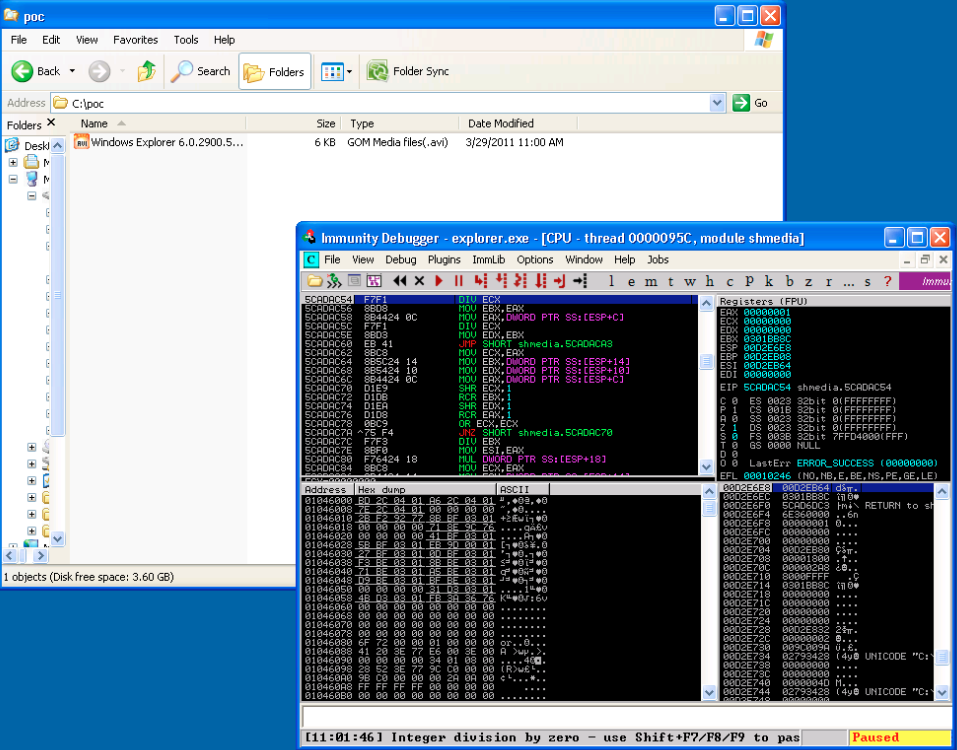Click the yellow 'Paused' status indicator

[898, 737]
